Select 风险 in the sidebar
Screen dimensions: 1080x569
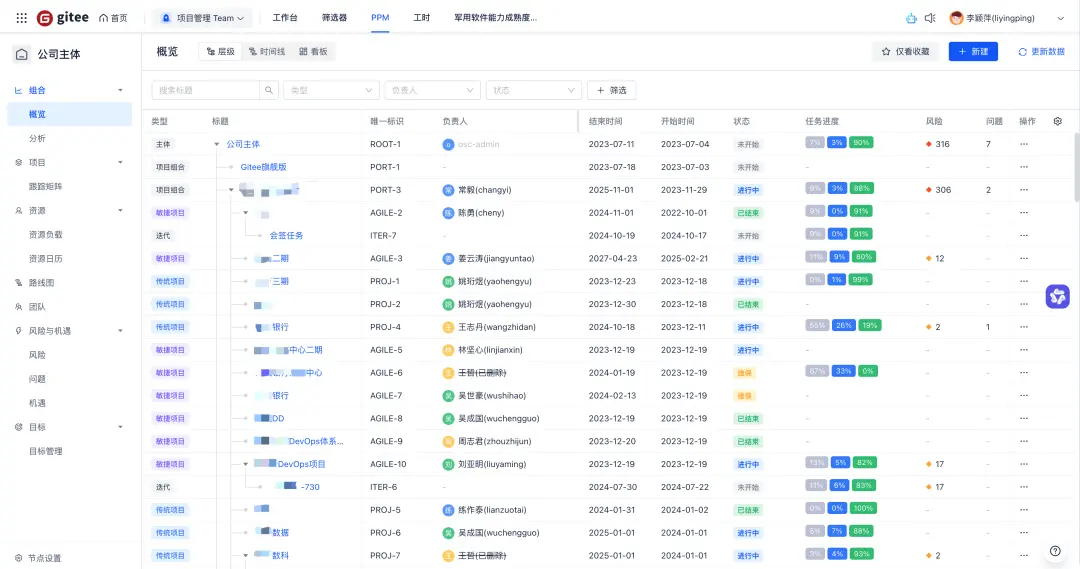pos(37,355)
